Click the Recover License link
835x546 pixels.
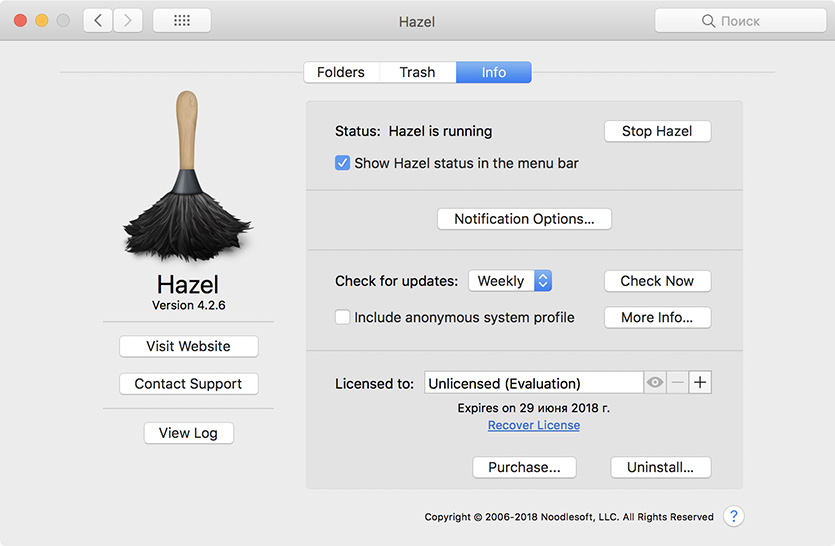[x=533, y=425]
